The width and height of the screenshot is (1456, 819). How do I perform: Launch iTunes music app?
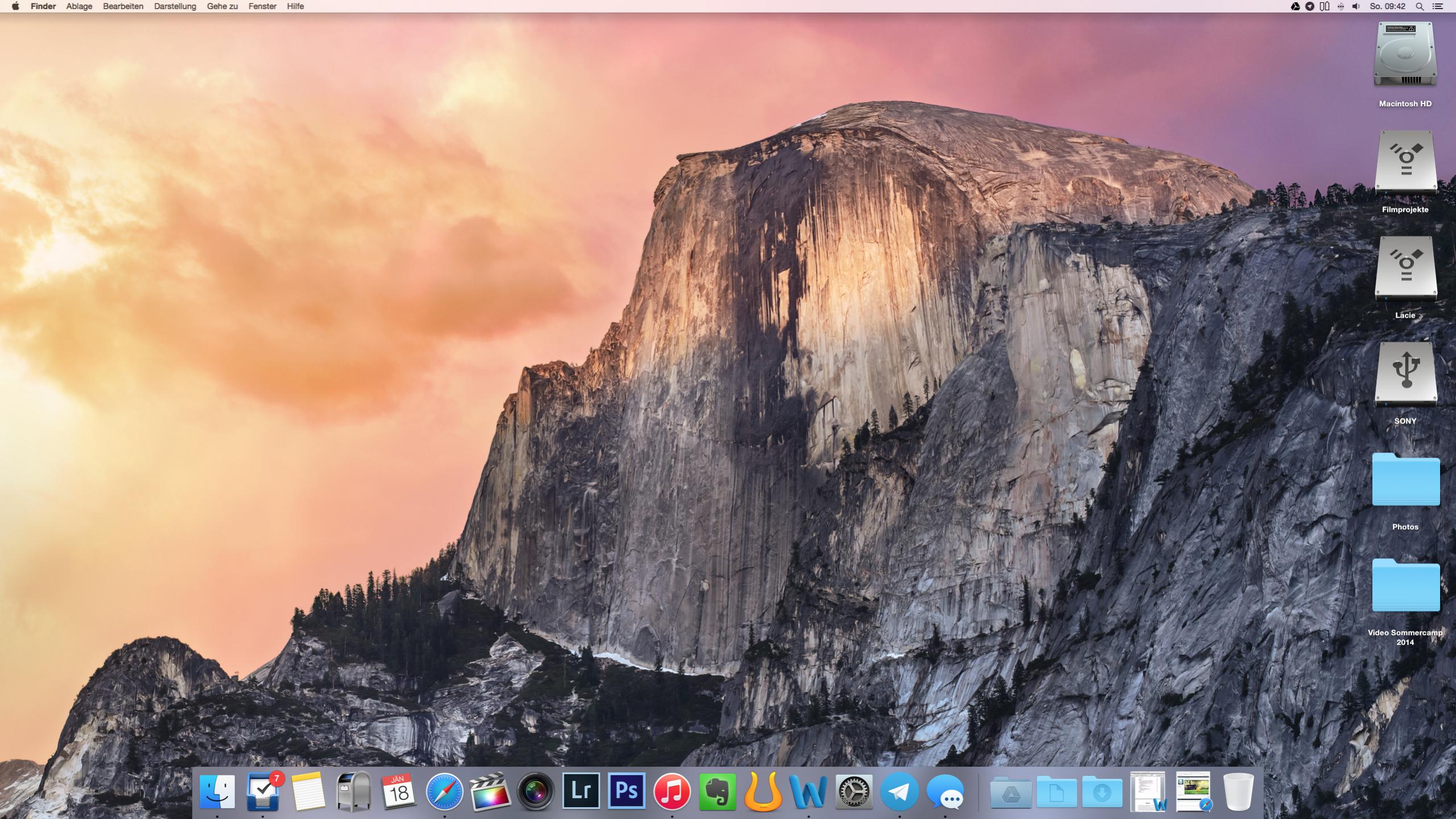click(x=672, y=791)
